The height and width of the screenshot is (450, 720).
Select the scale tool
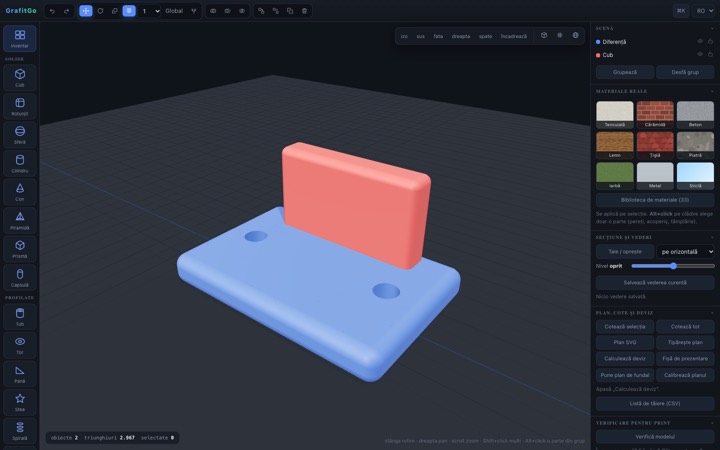(114, 11)
